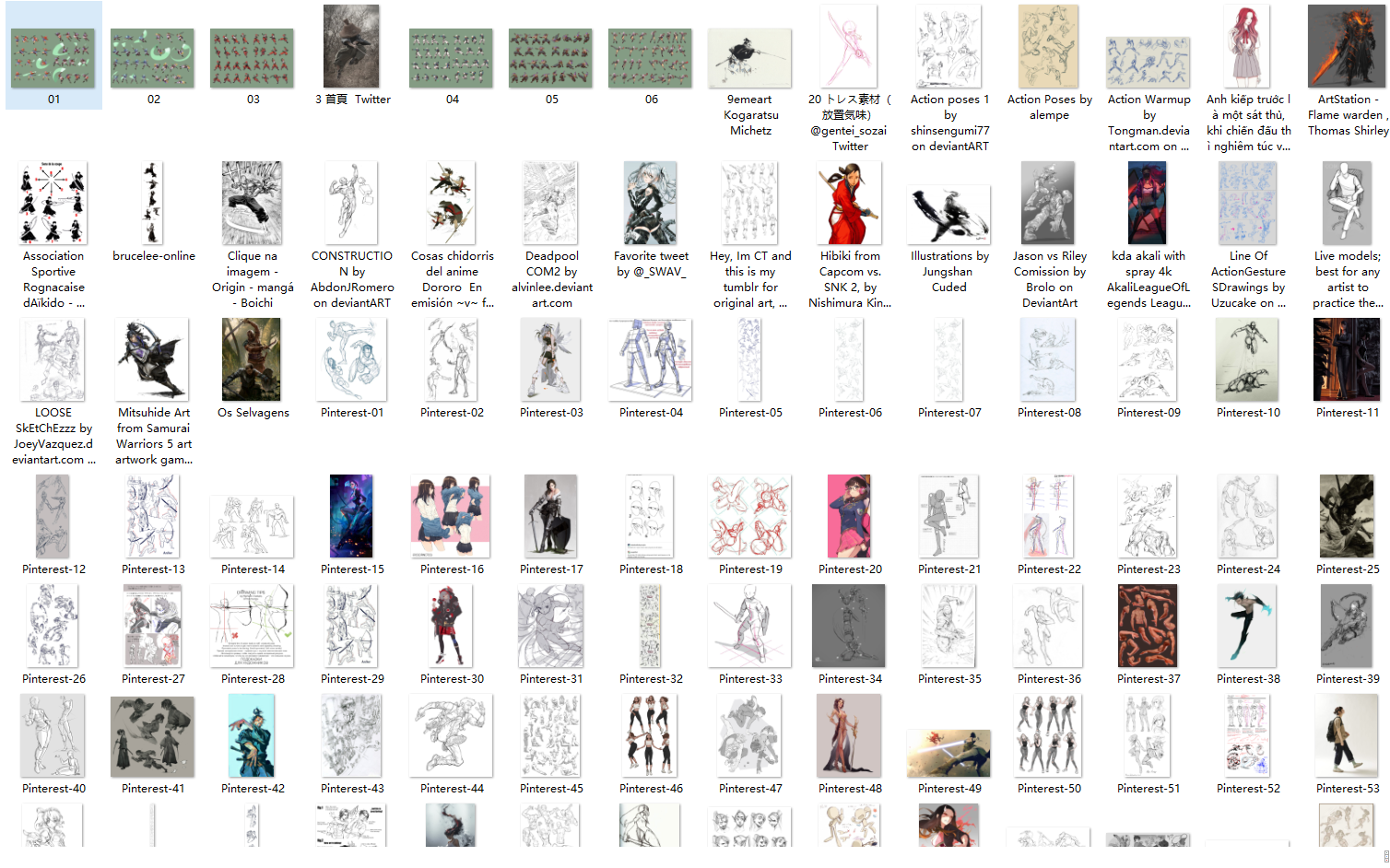Select the Pinterest-53 photo
This screenshot has height=868, width=1390.
1348,735
